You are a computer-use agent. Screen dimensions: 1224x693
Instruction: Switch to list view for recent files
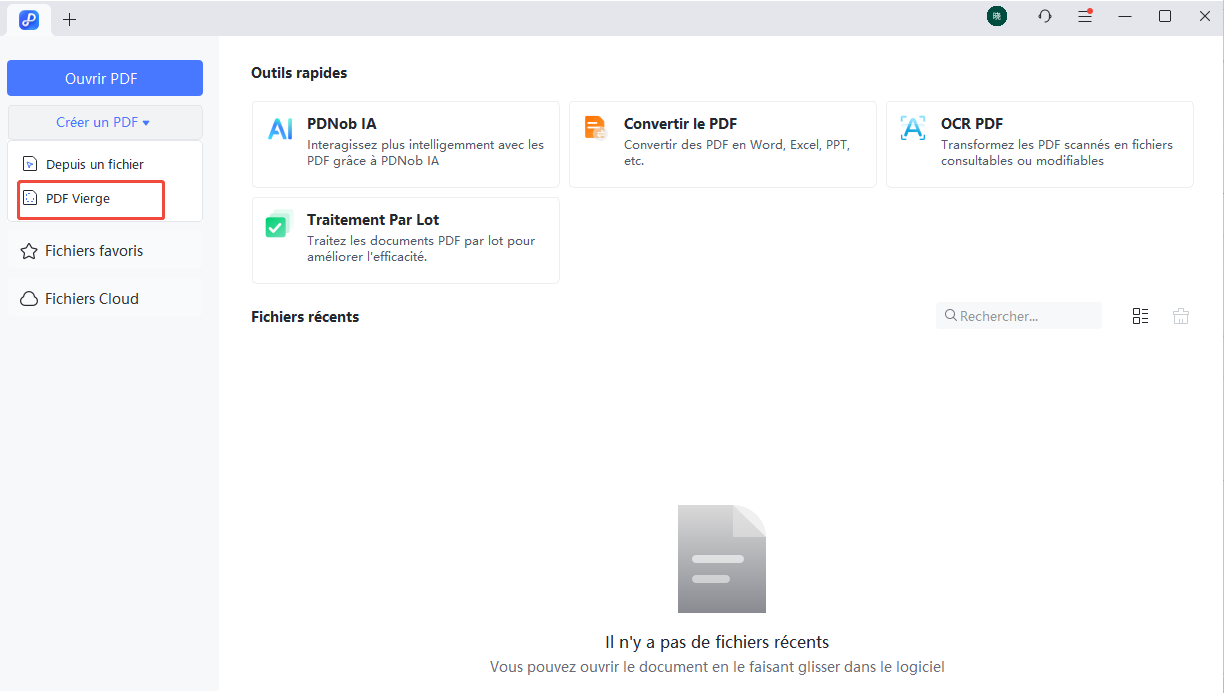click(1140, 315)
